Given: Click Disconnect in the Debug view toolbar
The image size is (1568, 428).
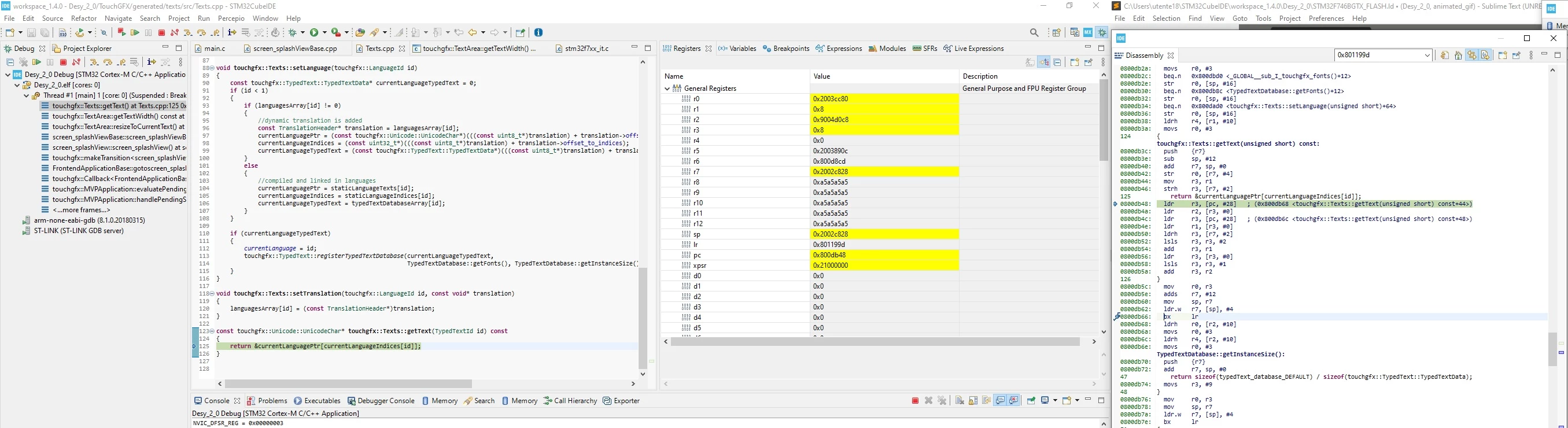Looking at the screenshot, I should pyautogui.click(x=77, y=62).
